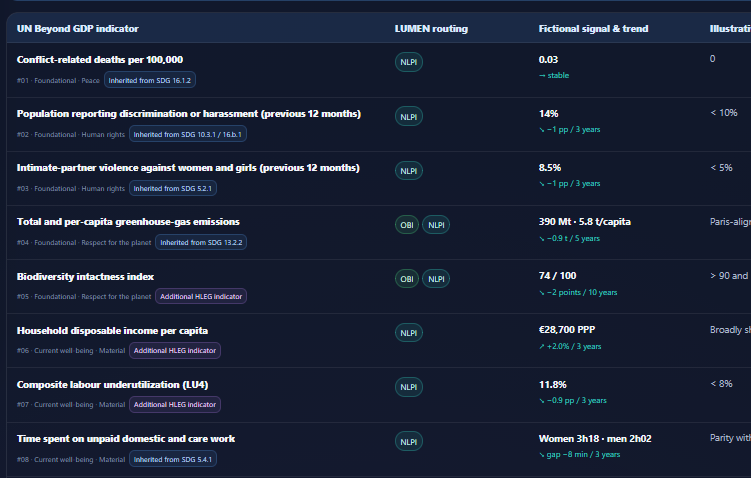Viewport: 751px width, 478px height.
Task: Select NLPI badge for Household disposable income
Action: [409, 333]
